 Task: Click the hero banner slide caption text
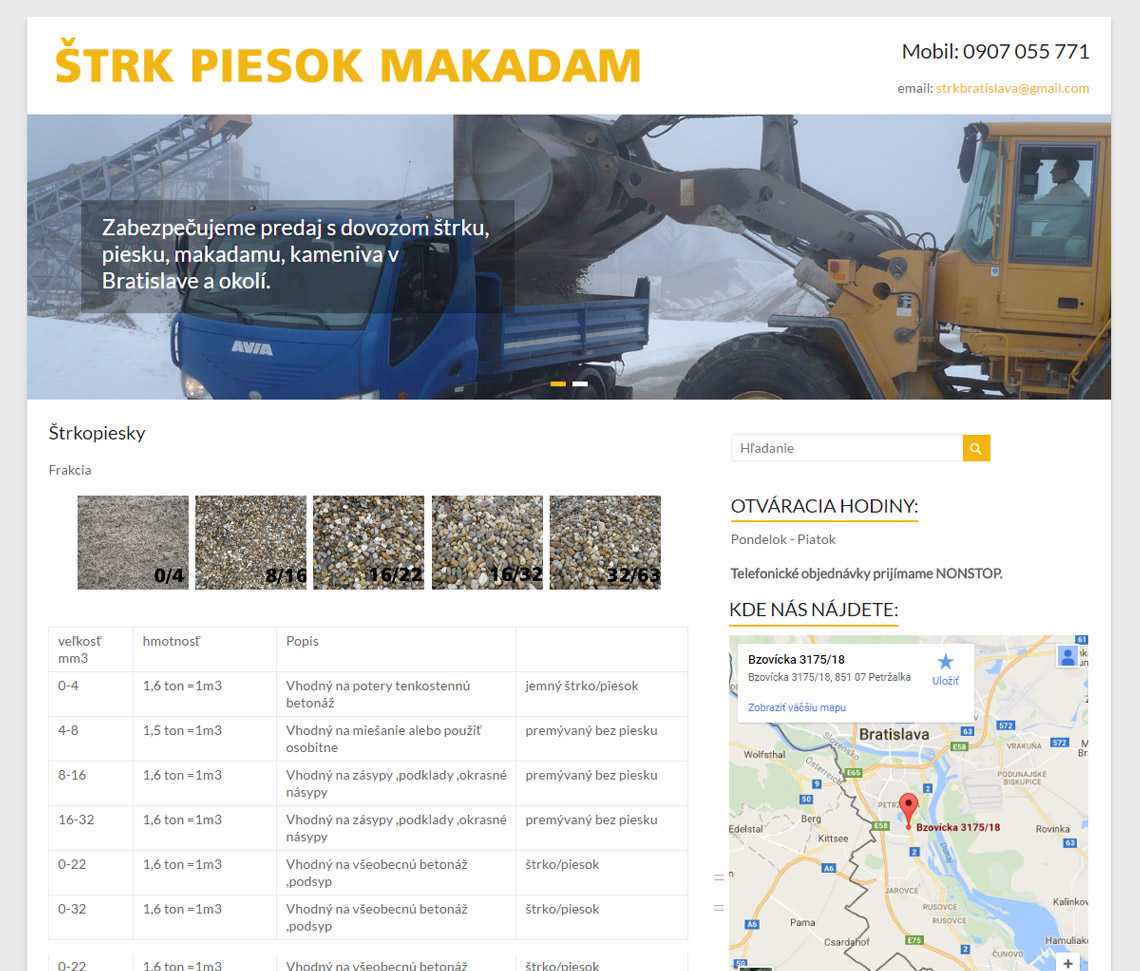click(x=296, y=255)
